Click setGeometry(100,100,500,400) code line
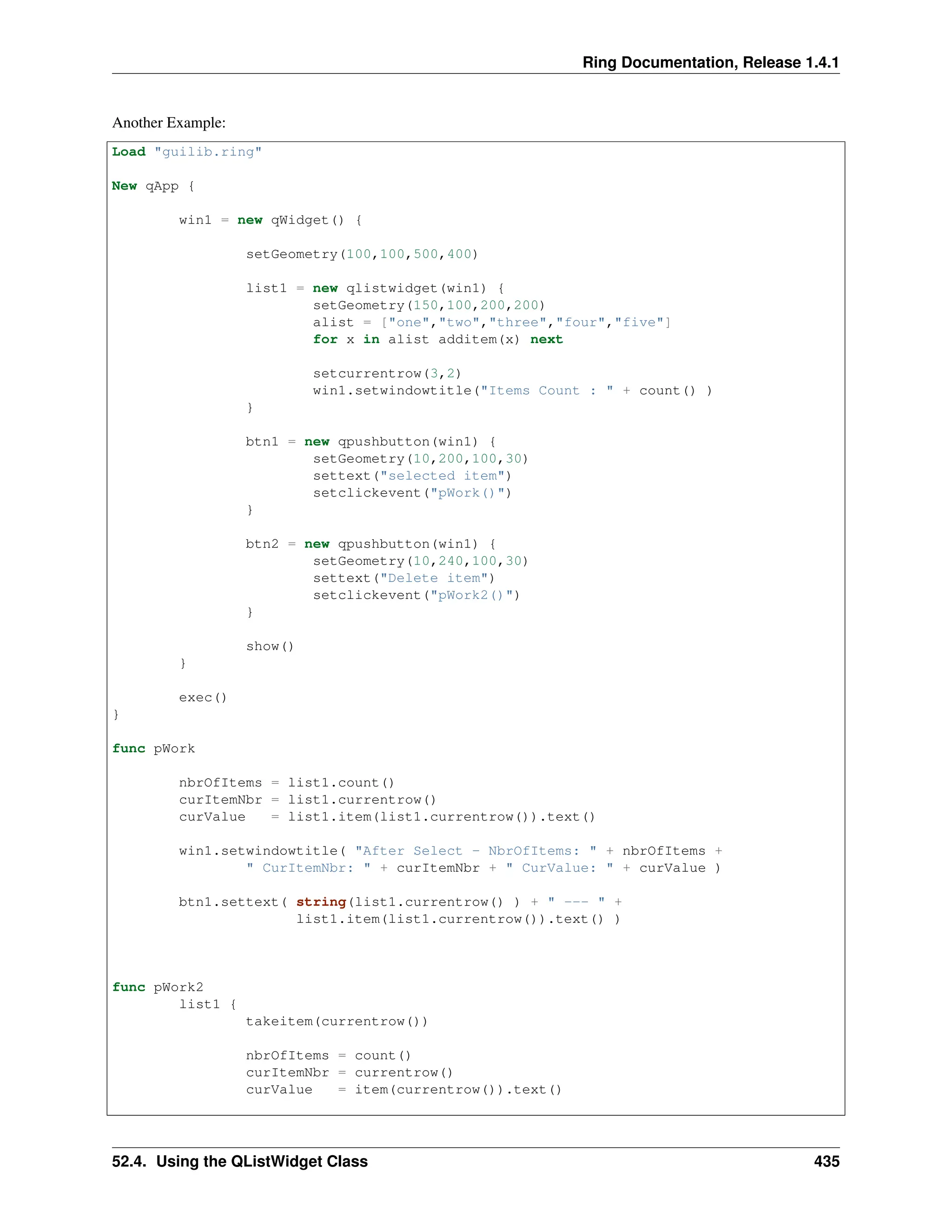The width and height of the screenshot is (952, 1232). (x=362, y=254)
